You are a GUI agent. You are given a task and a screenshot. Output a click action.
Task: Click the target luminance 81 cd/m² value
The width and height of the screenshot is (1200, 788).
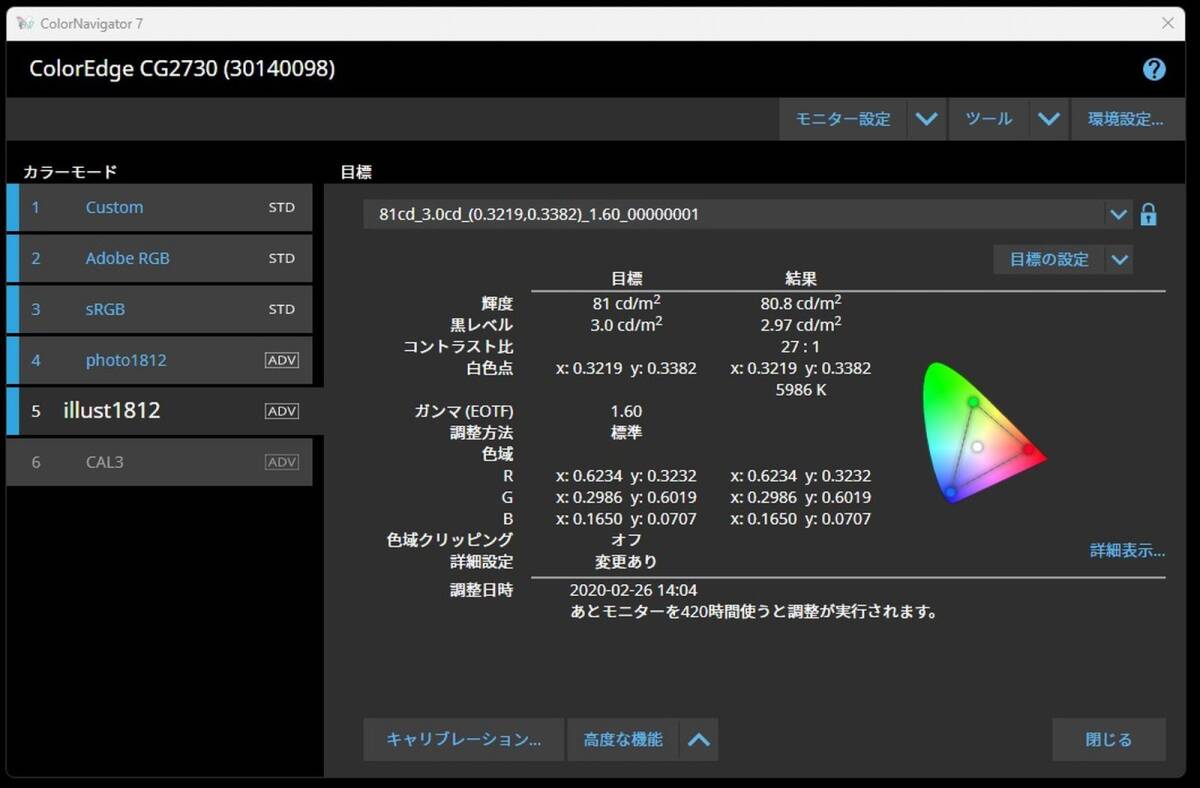[626, 302]
